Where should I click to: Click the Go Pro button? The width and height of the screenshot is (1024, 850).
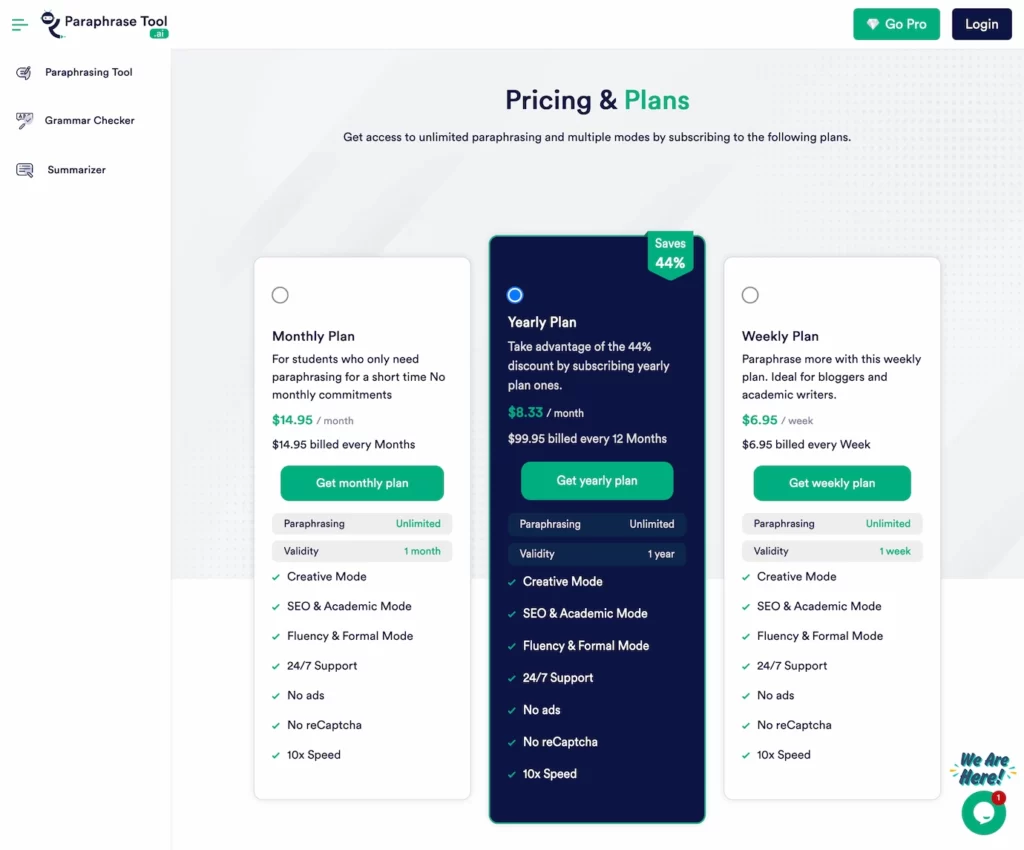[897, 24]
